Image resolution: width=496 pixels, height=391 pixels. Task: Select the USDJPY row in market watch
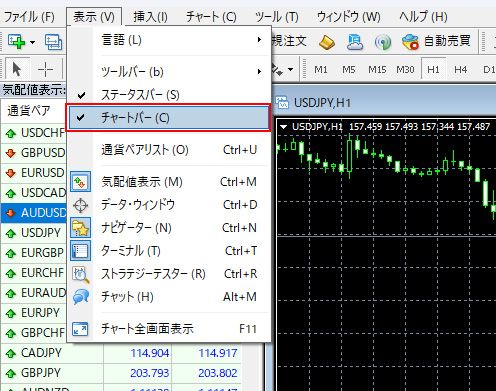(x=34, y=233)
